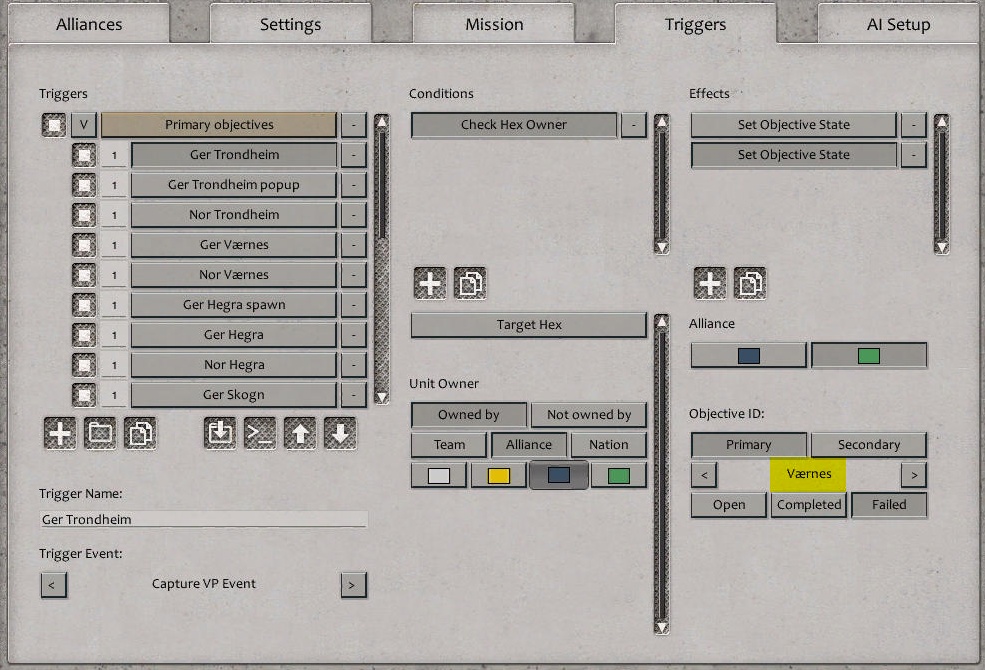Duplicate the selected trigger
The width and height of the screenshot is (985, 670).
[x=140, y=433]
